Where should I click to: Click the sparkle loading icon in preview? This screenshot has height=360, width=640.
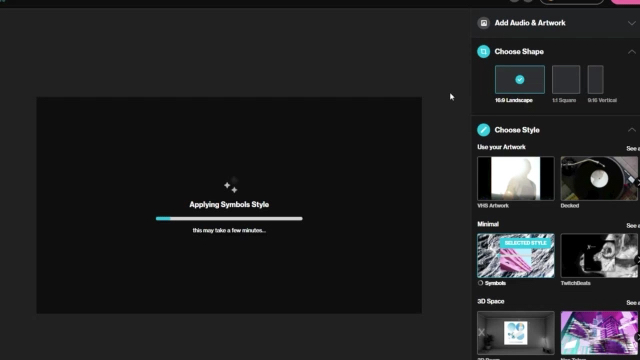pos(231,186)
